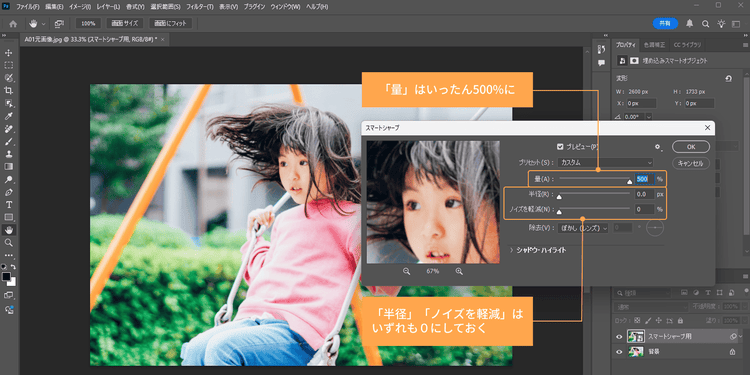This screenshot has width=750, height=375.
Task: Open the Edit Toolbar three-dots menu
Action: (x=9, y=255)
